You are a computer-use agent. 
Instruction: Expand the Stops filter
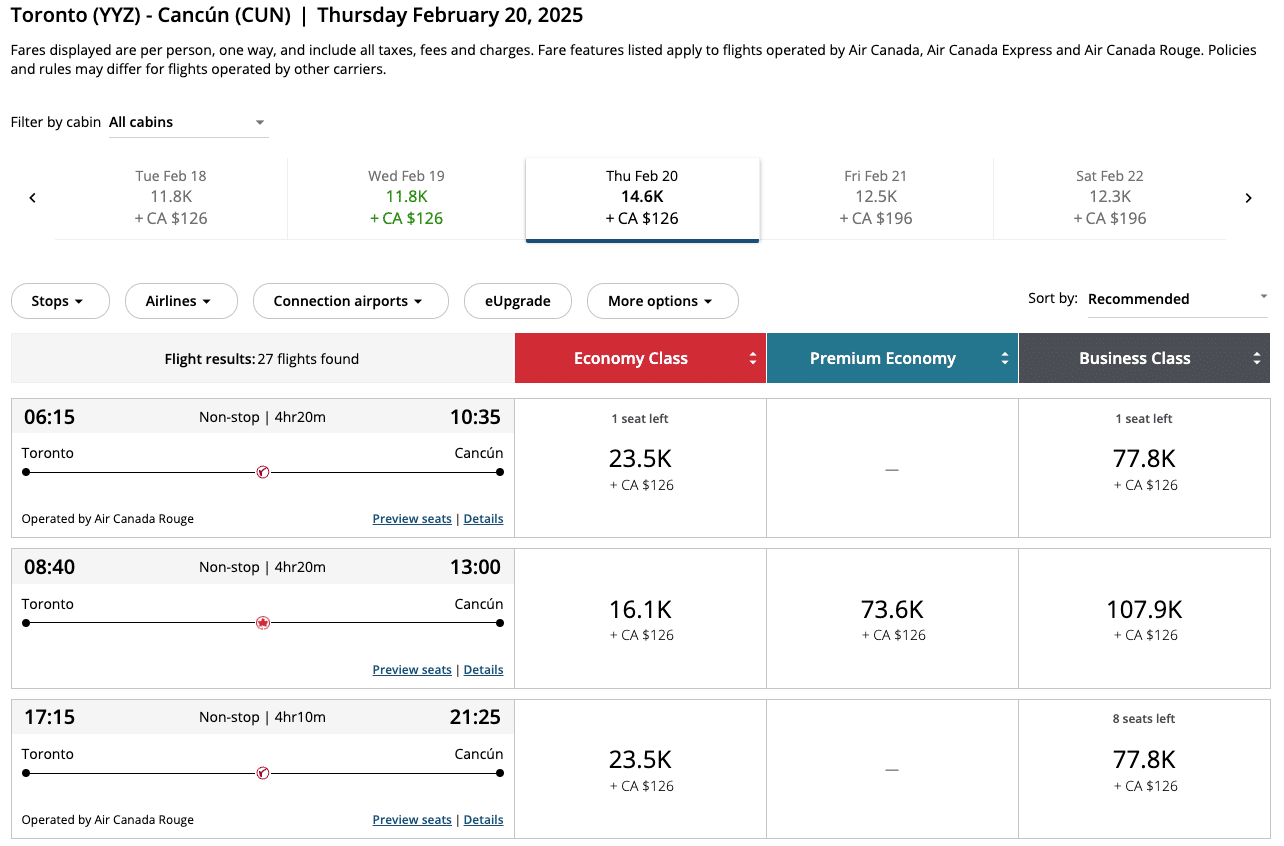point(59,301)
